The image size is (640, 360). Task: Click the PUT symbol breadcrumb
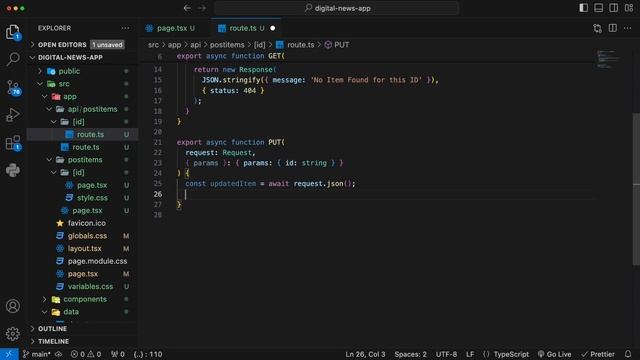(x=337, y=45)
